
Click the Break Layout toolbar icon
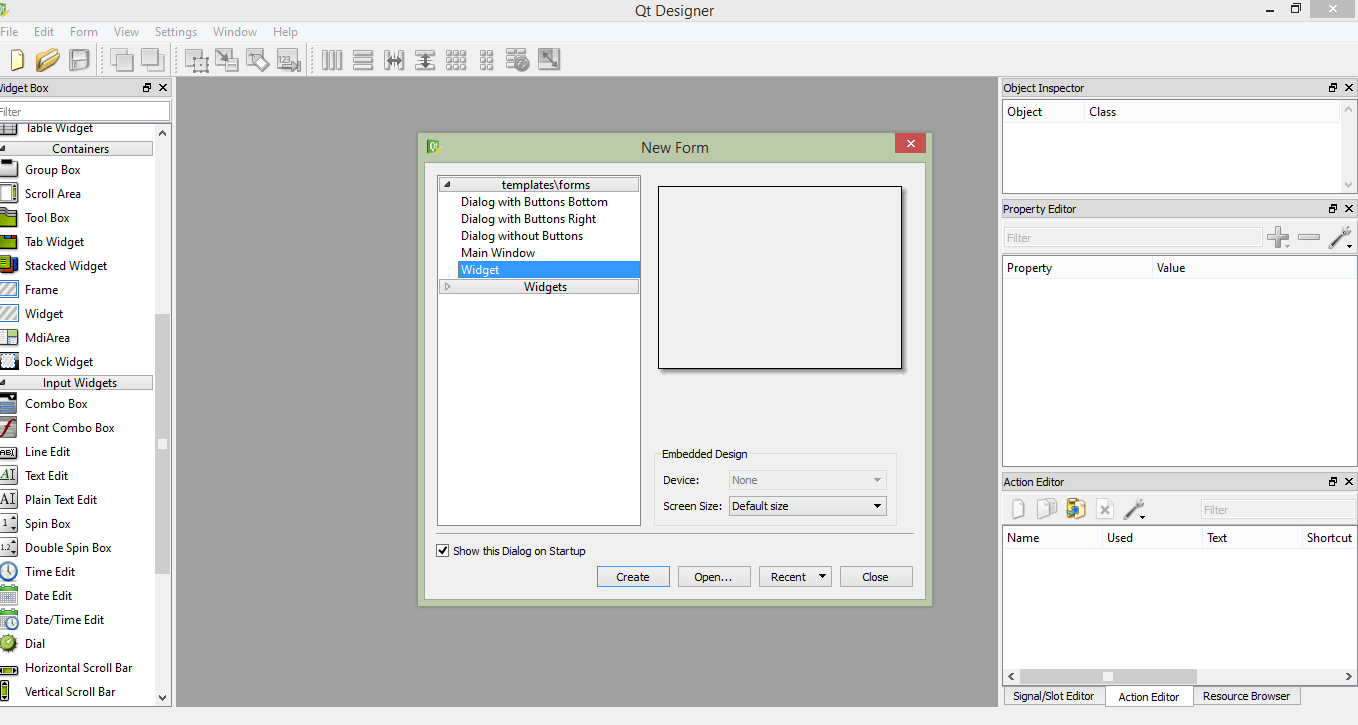click(x=518, y=60)
